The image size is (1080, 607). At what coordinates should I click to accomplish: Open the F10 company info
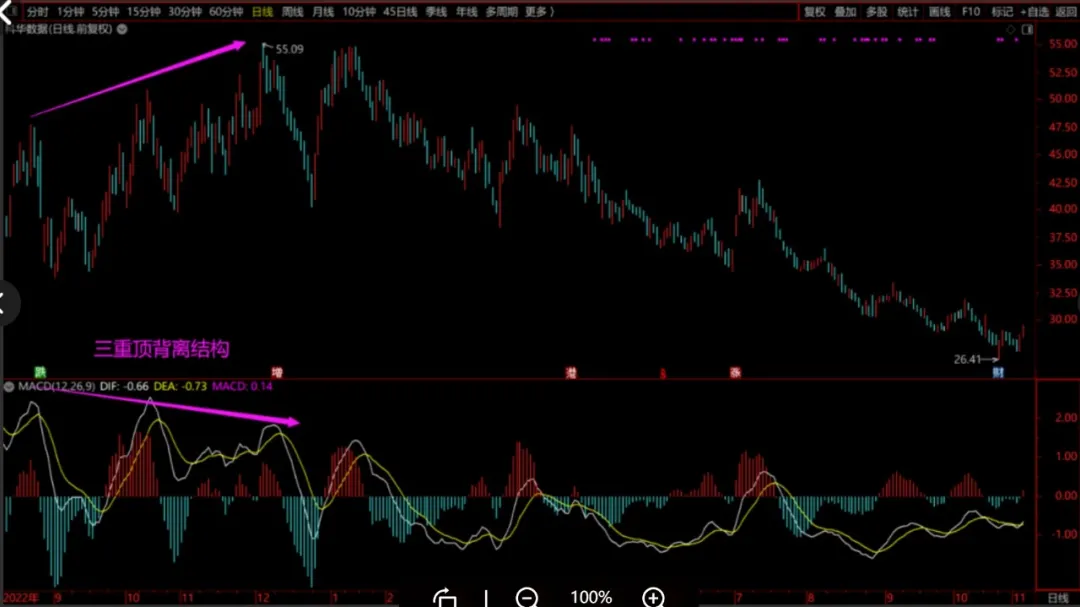(x=970, y=12)
